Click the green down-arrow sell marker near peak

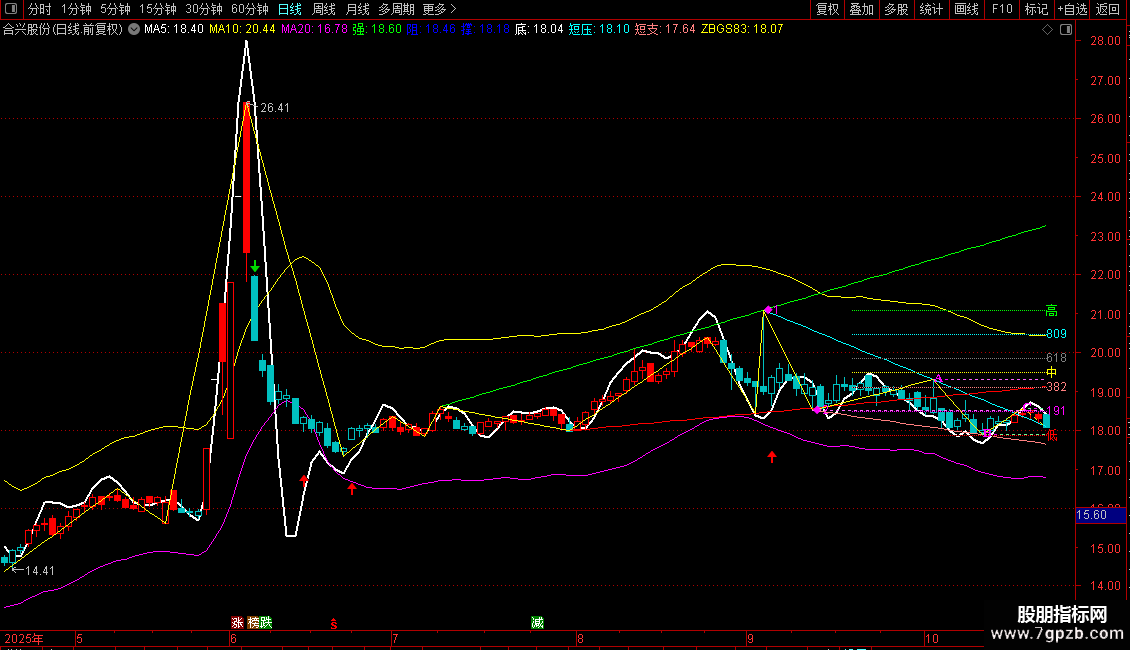(x=256, y=266)
